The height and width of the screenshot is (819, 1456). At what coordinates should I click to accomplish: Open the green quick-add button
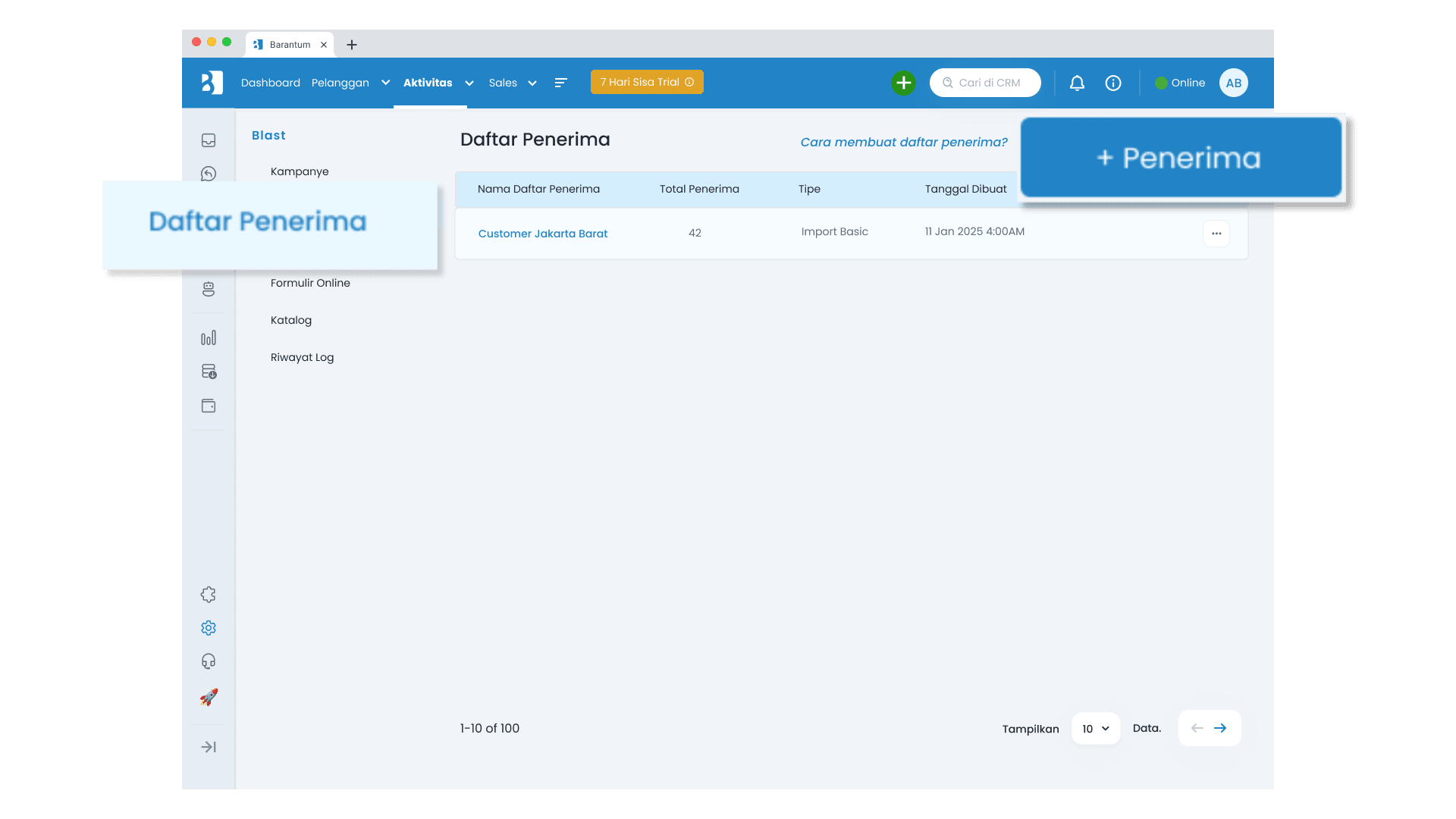903,83
